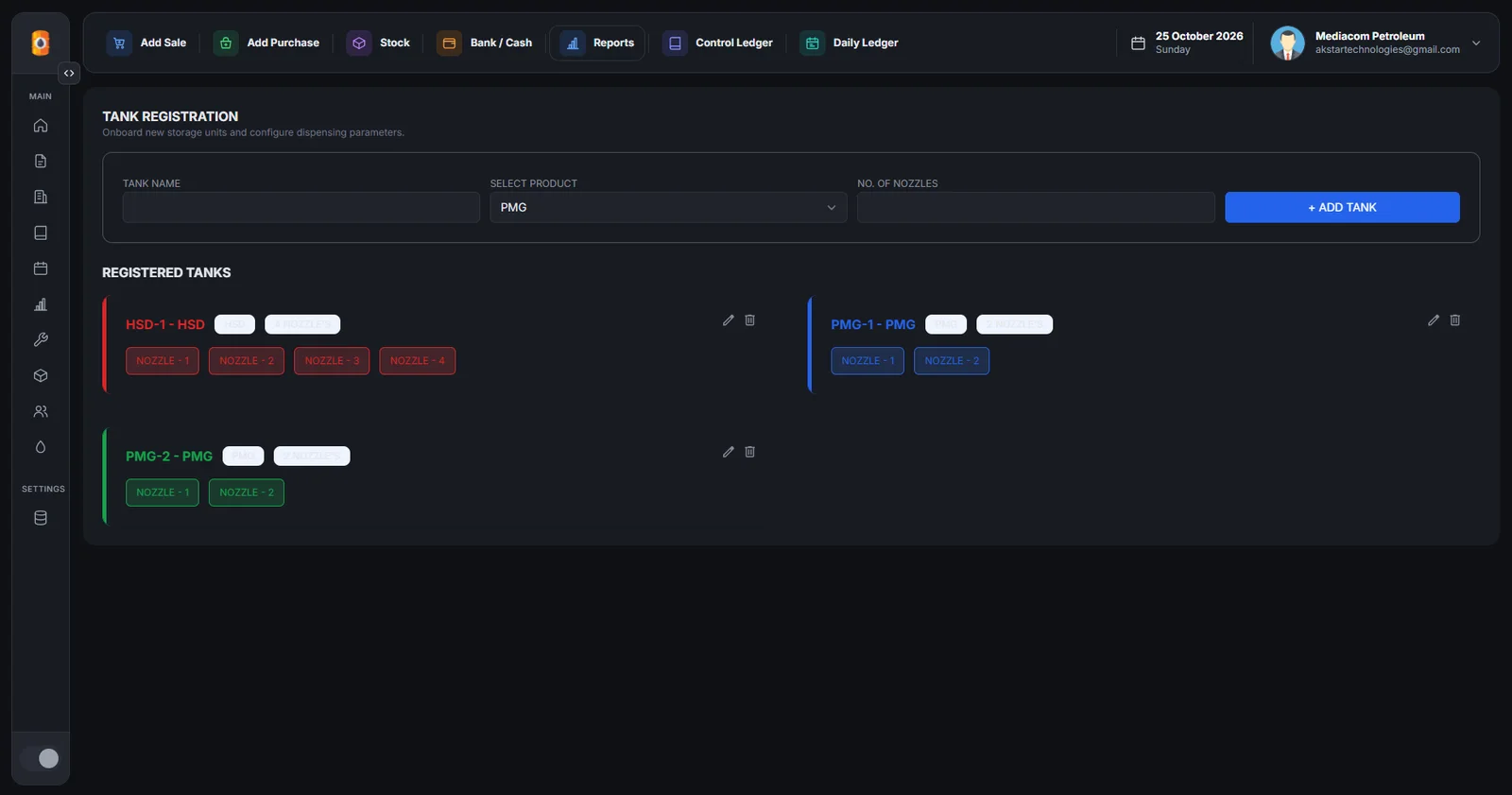Click the wrench tools icon in the sidebar
Viewport: 1512px width, 795px height.
[41, 339]
